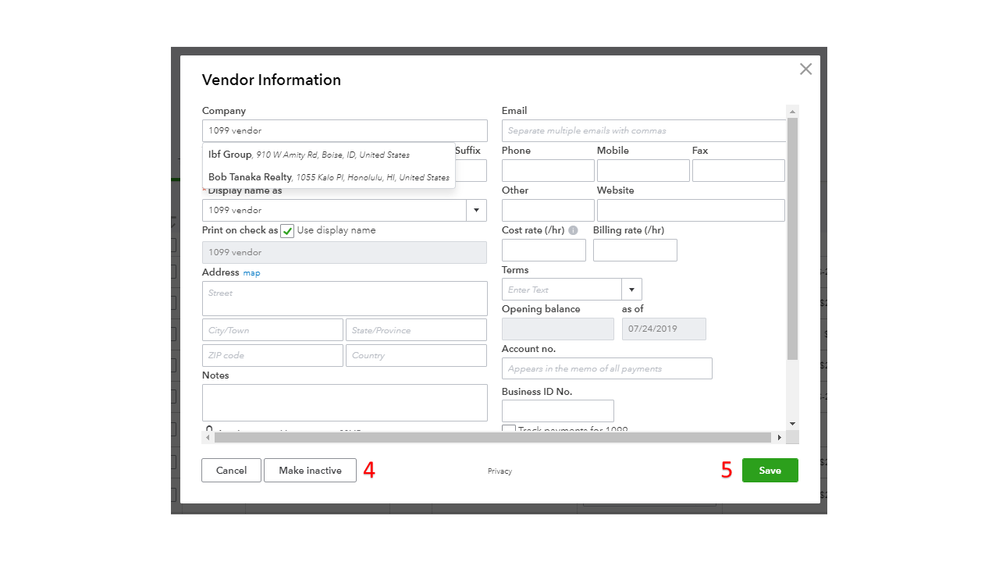Click the Cancel button
The height and width of the screenshot is (562, 999).
[x=231, y=470]
